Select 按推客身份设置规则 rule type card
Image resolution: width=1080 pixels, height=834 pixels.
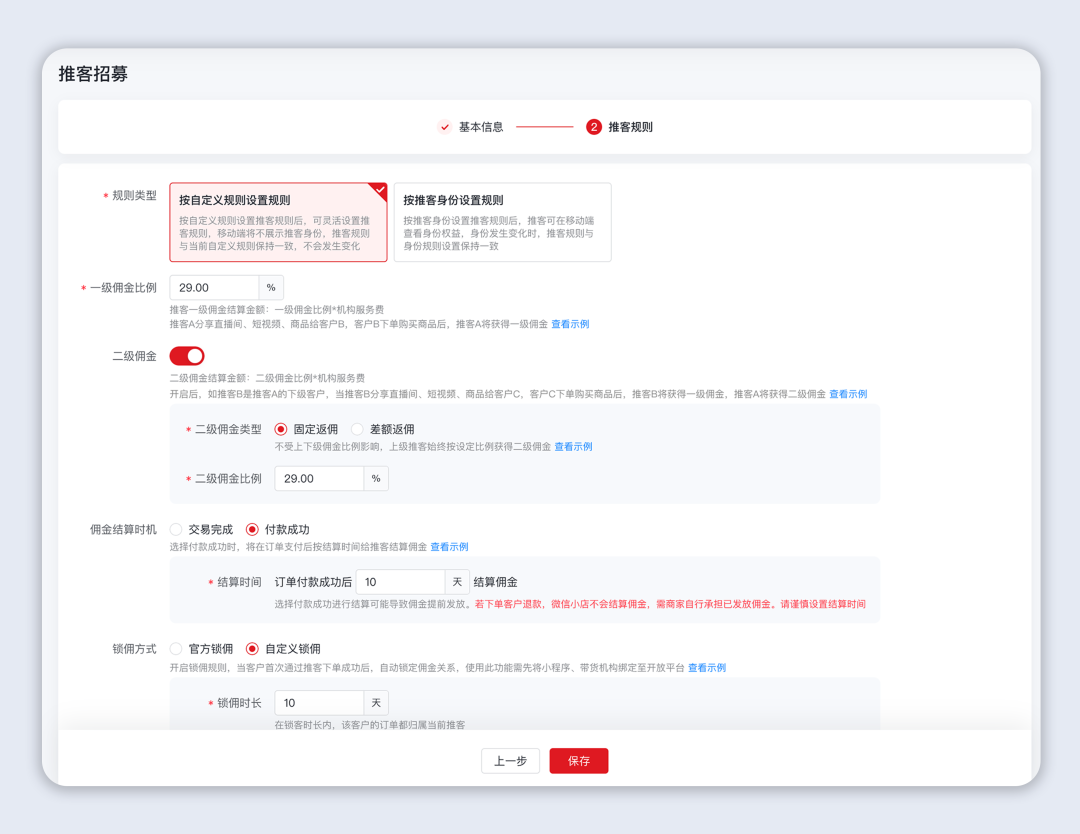[x=502, y=222]
